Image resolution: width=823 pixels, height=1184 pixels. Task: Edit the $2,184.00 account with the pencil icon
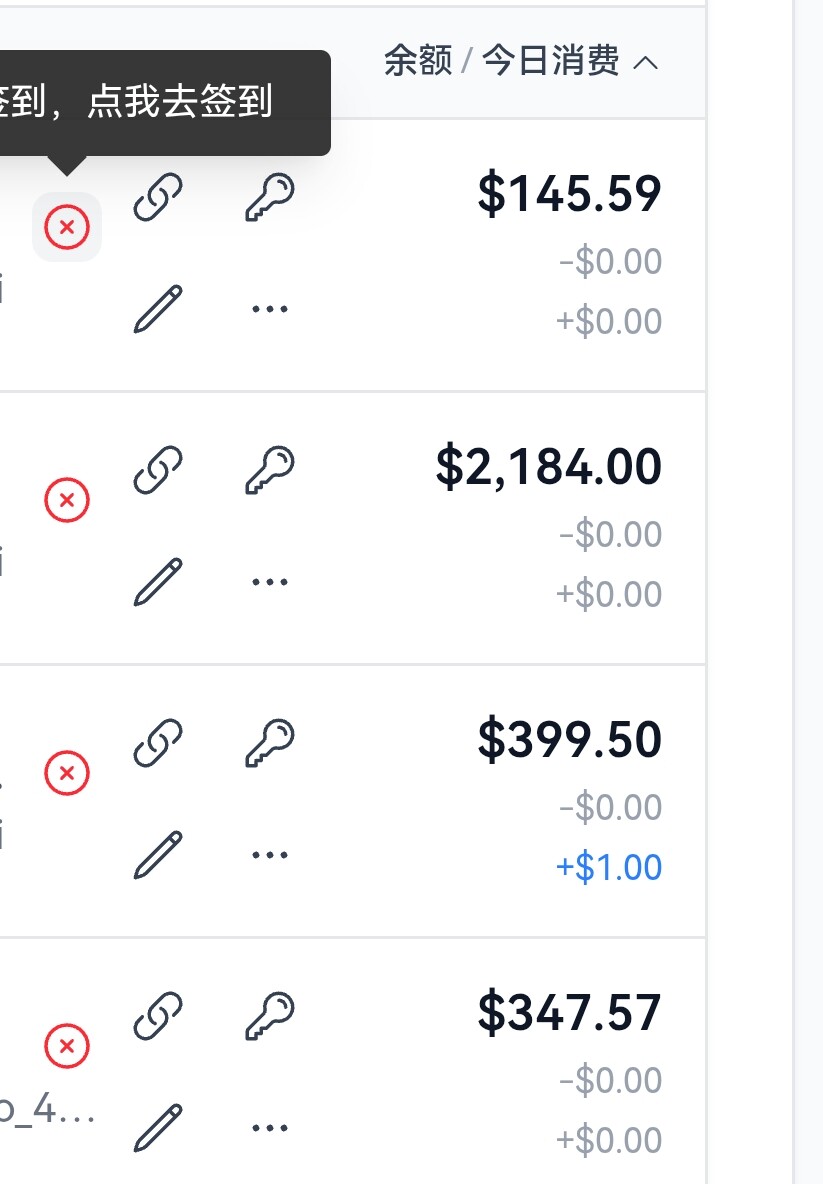(x=158, y=582)
